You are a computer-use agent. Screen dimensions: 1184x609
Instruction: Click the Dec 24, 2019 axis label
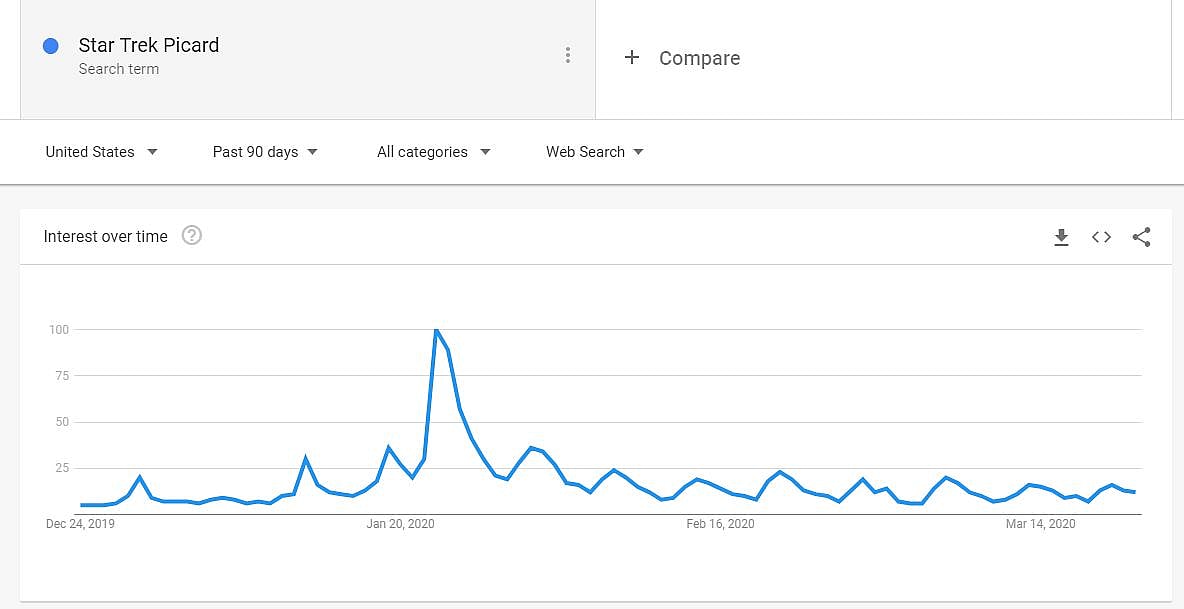click(81, 524)
